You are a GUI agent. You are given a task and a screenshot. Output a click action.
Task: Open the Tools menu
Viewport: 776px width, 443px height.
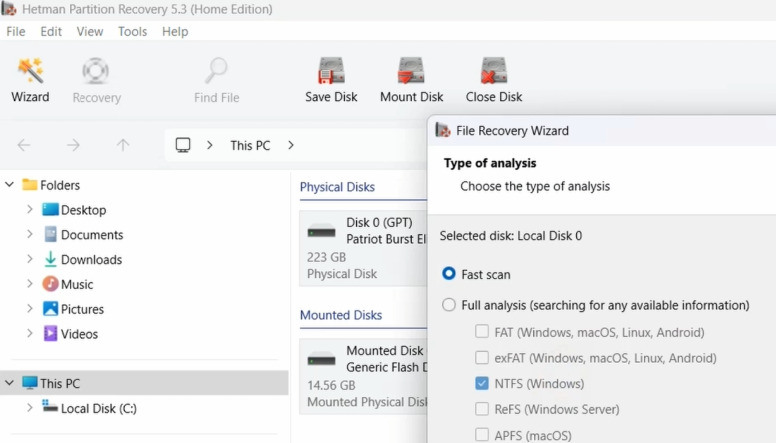tap(132, 31)
